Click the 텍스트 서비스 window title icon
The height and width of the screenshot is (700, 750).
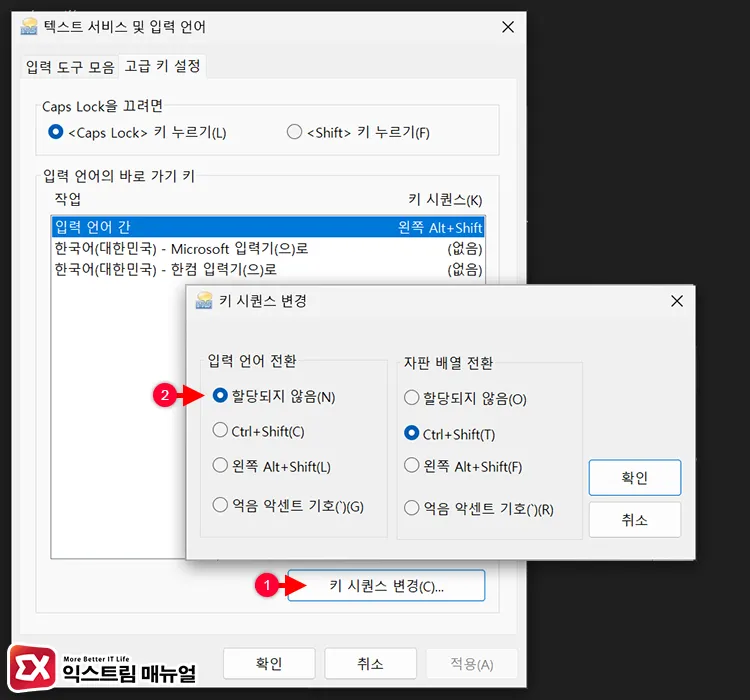click(x=29, y=26)
